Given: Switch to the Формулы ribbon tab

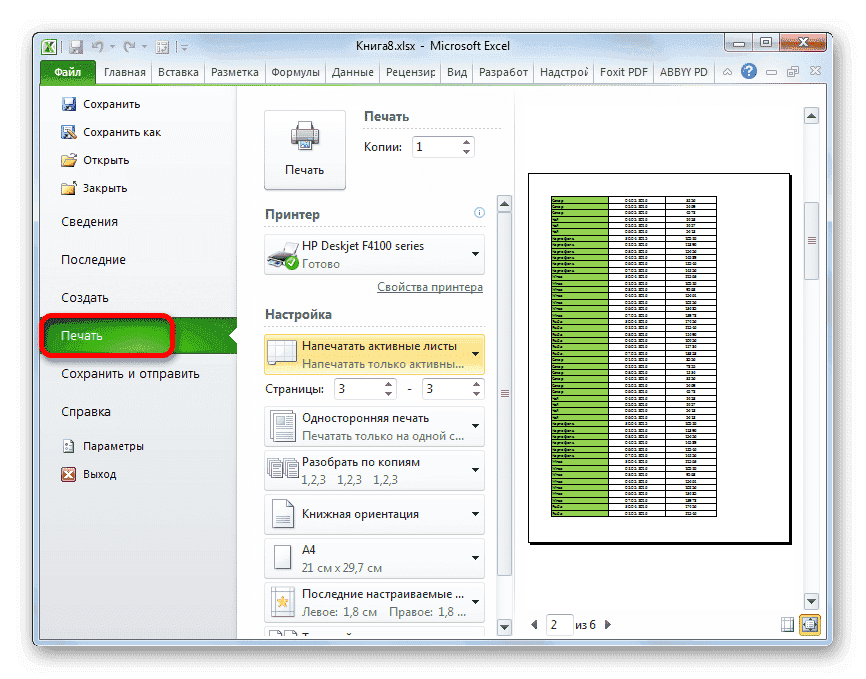Looking at the screenshot, I should (295, 72).
